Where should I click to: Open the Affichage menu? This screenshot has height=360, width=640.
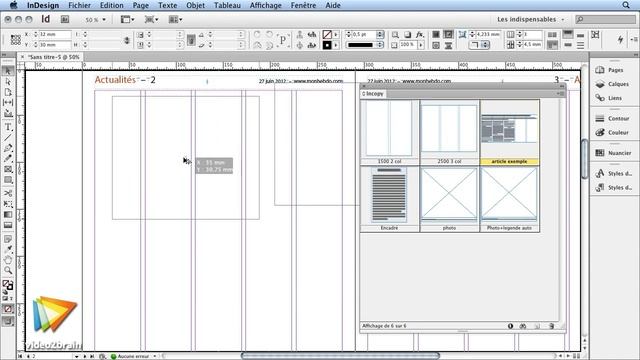click(266, 5)
